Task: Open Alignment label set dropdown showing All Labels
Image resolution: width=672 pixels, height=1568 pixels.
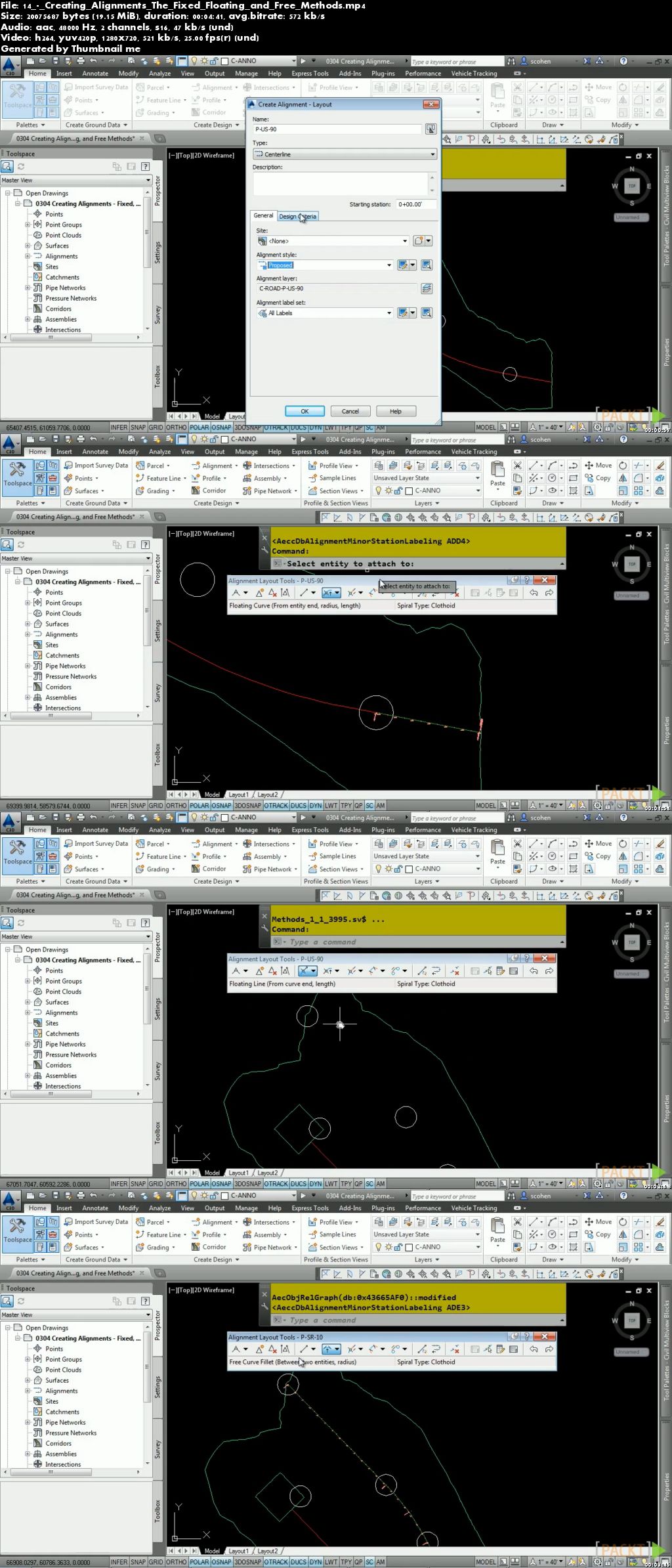Action: [325, 313]
